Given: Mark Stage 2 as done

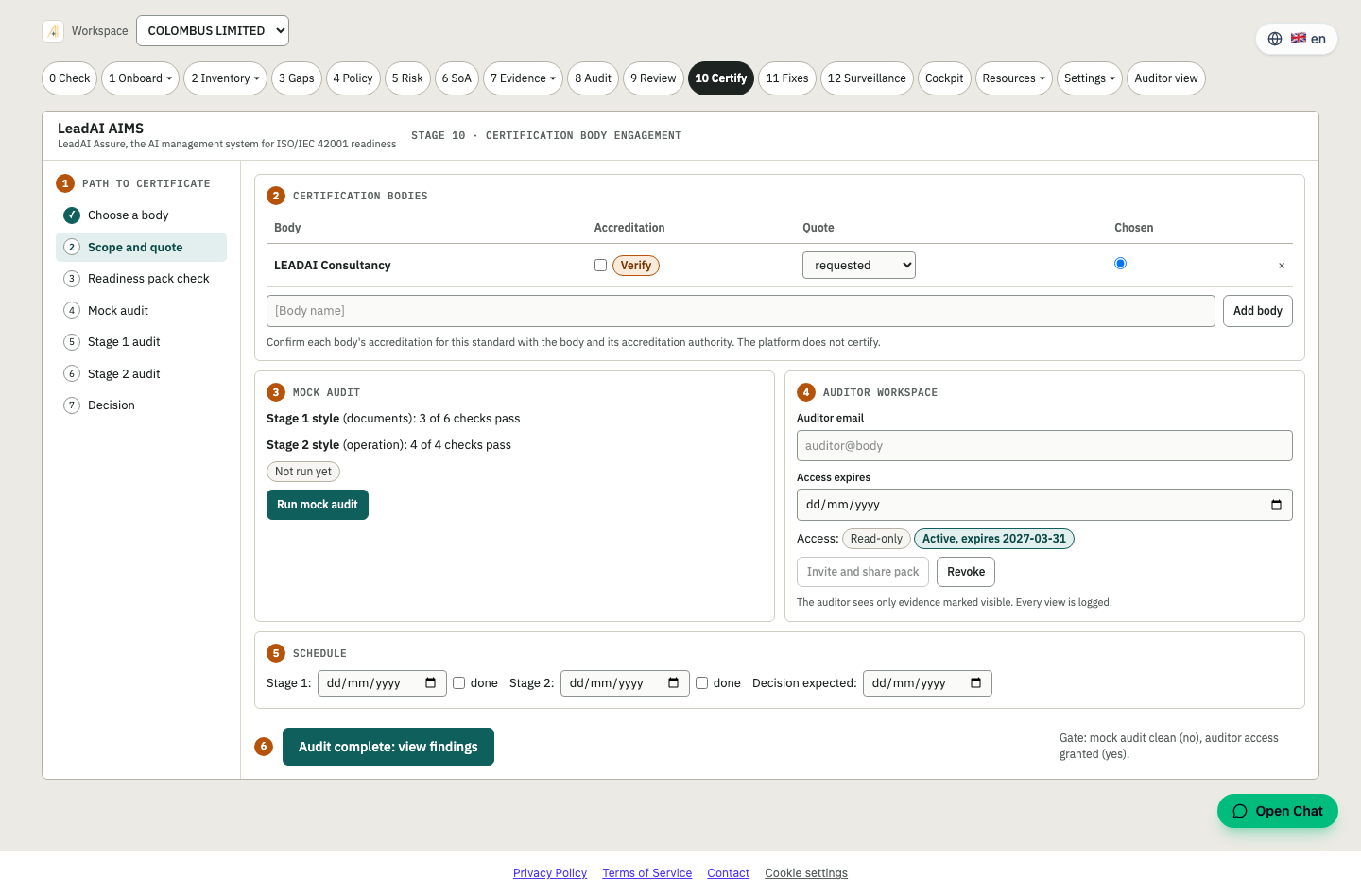Looking at the screenshot, I should point(702,683).
